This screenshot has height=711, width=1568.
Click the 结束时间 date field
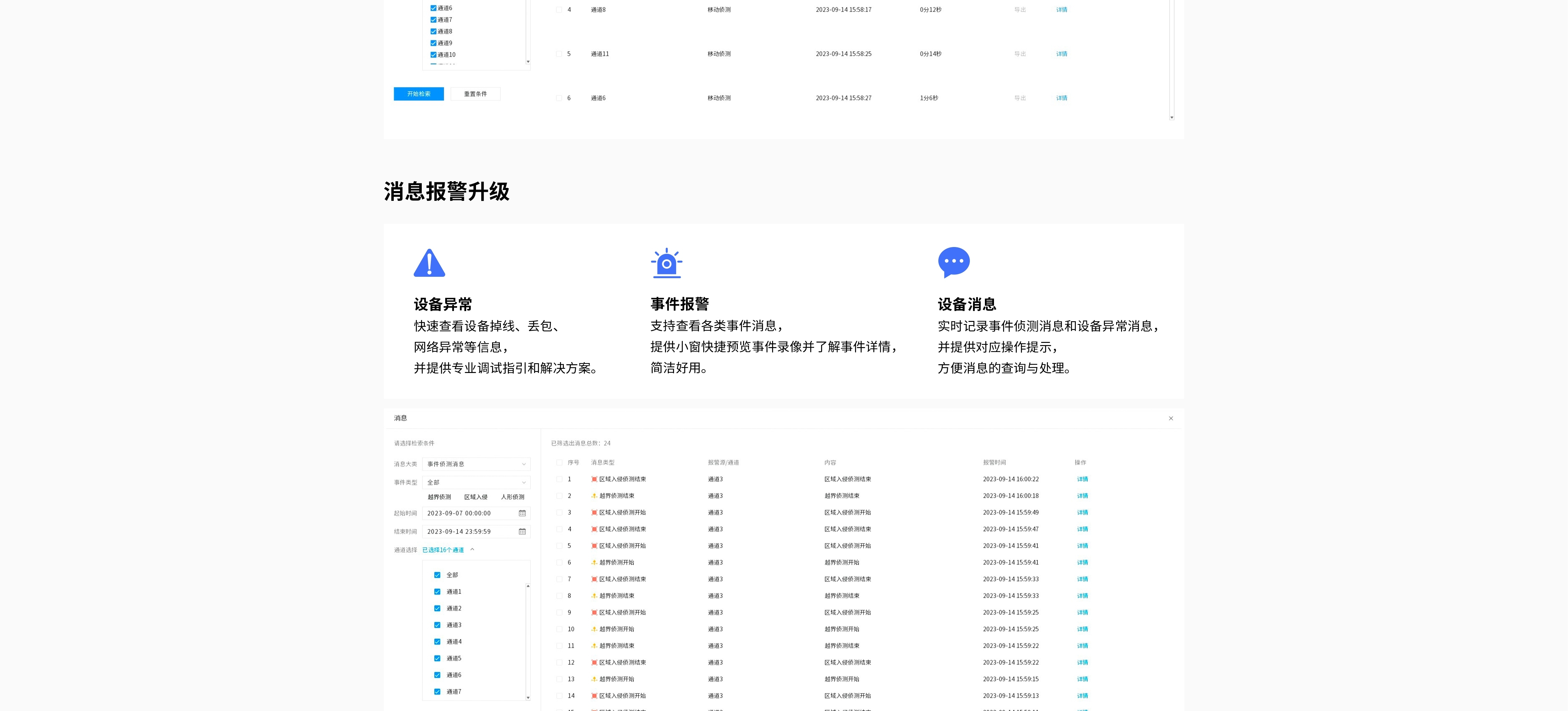(x=476, y=532)
